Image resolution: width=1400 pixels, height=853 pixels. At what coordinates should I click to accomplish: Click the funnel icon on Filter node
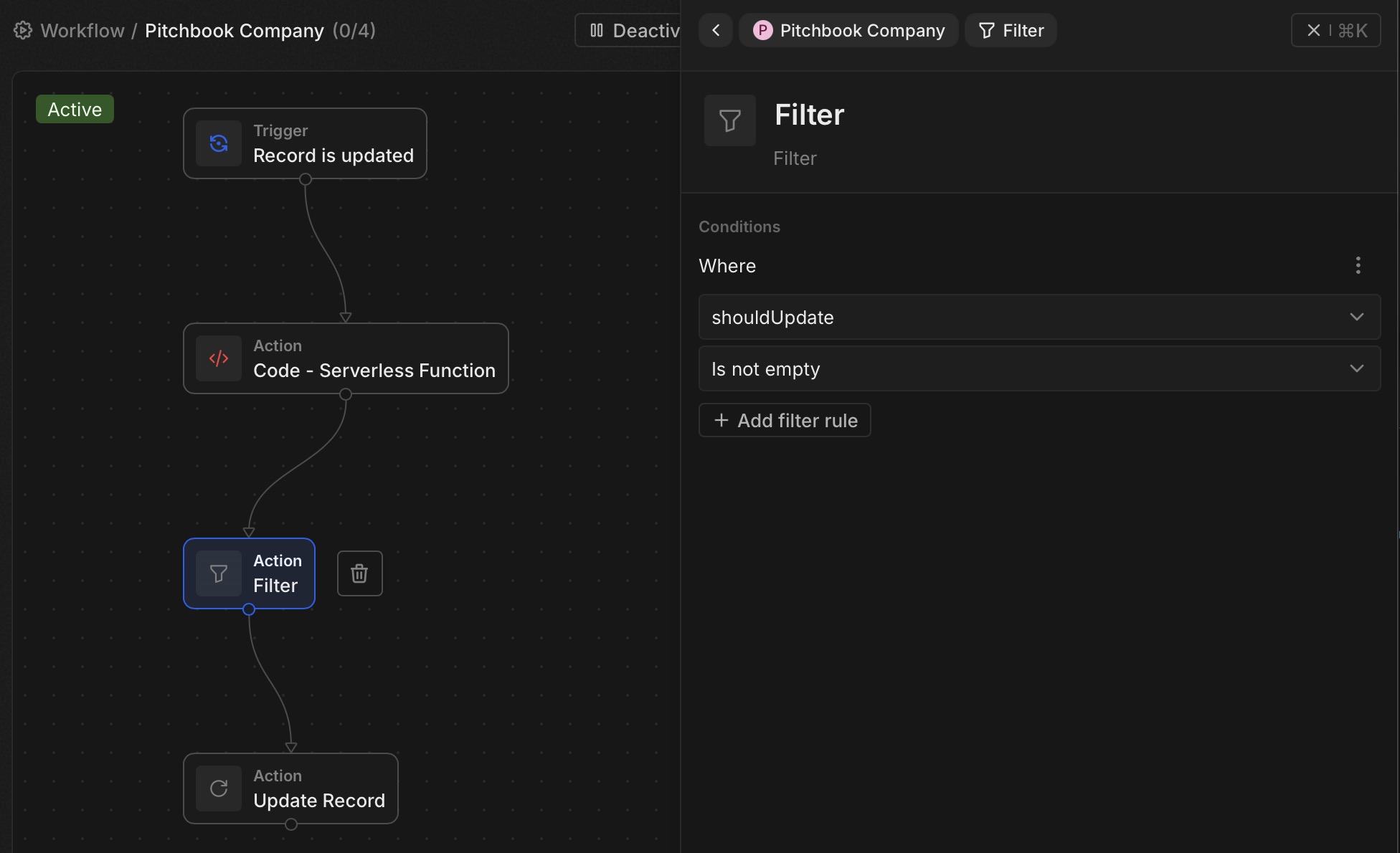(x=219, y=573)
